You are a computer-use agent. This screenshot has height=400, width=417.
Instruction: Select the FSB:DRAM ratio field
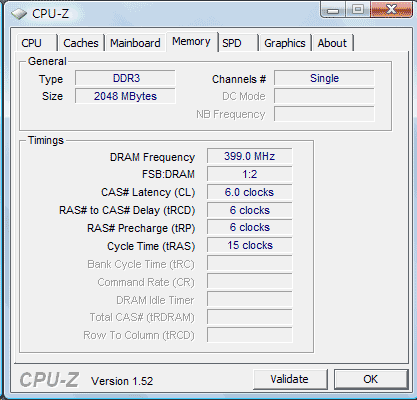(x=250, y=174)
